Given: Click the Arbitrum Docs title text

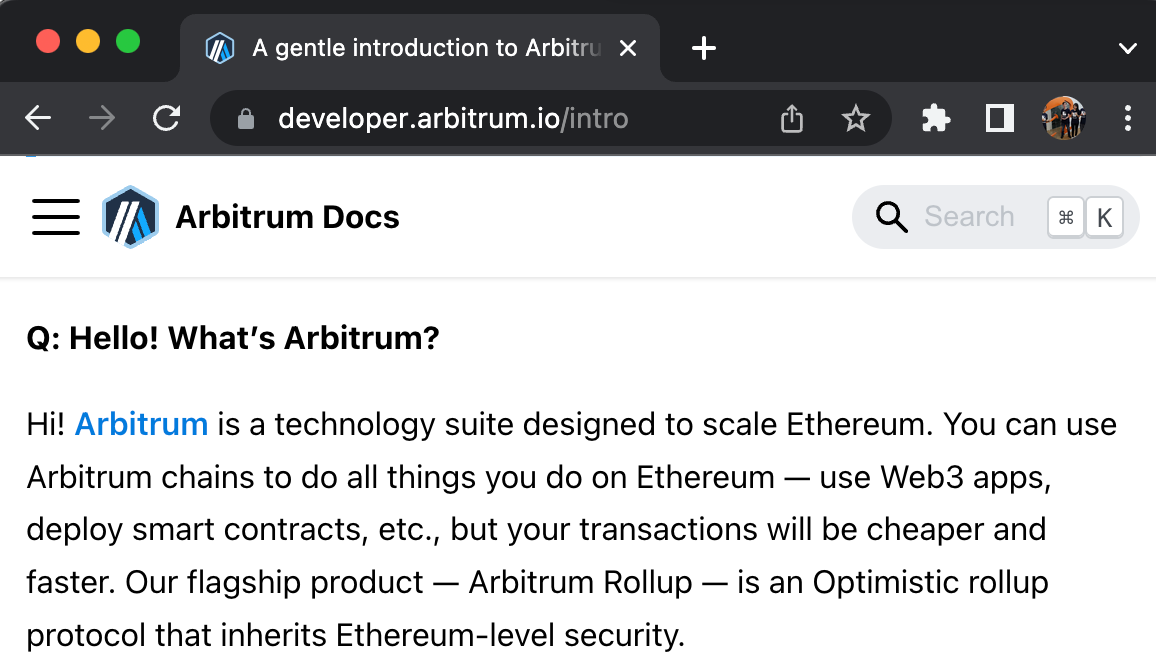Looking at the screenshot, I should coord(287,217).
